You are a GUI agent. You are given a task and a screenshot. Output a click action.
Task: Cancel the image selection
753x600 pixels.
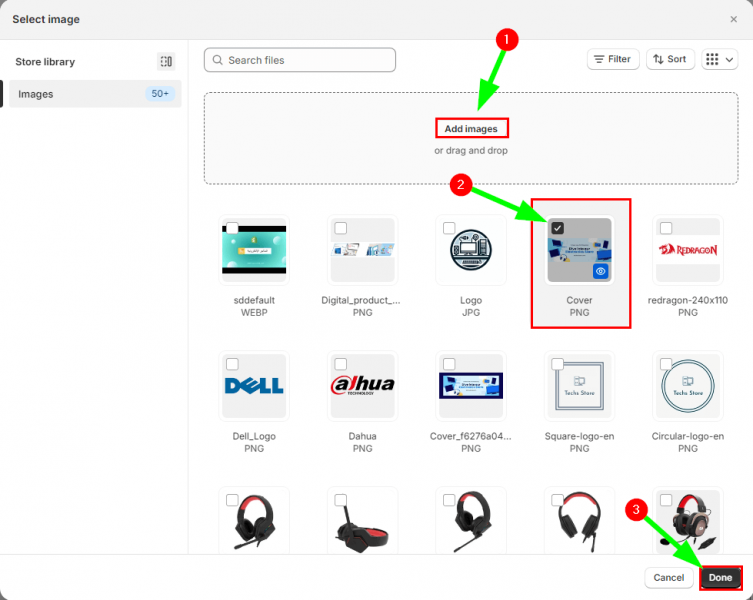point(668,577)
